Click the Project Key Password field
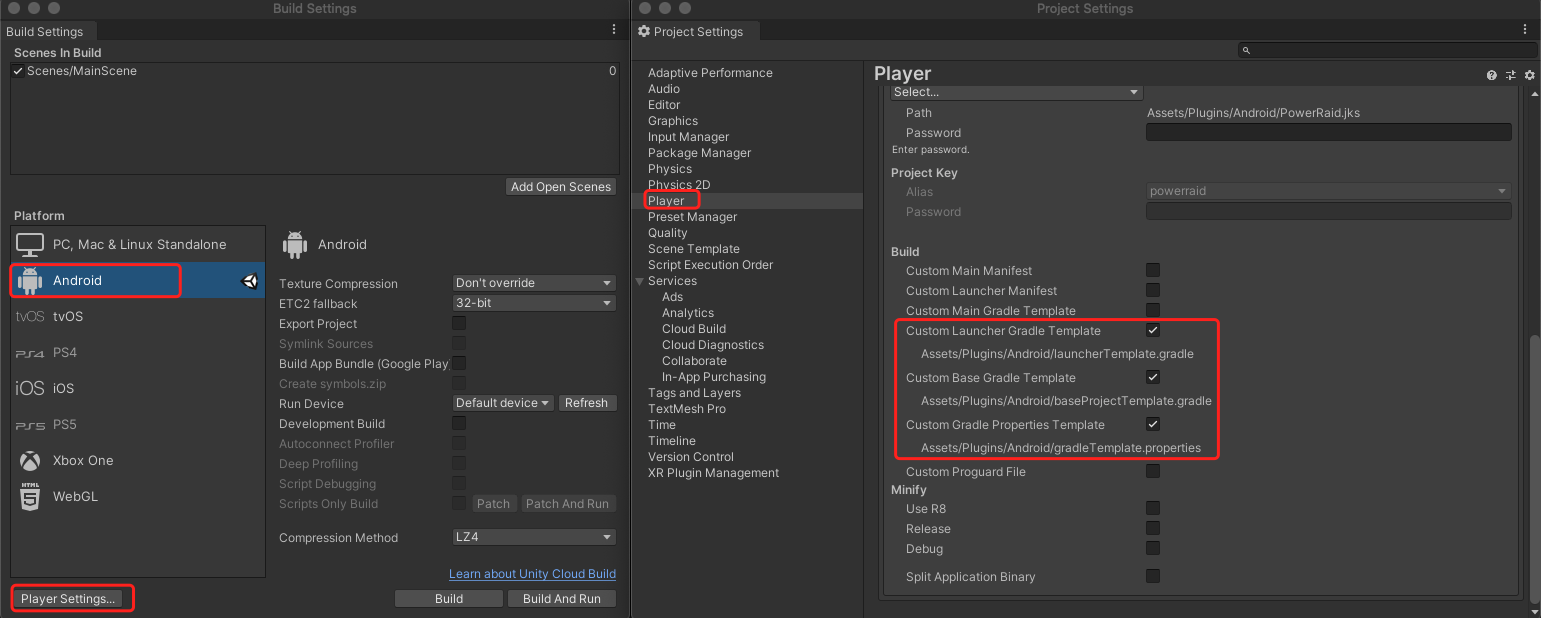 pos(1328,211)
